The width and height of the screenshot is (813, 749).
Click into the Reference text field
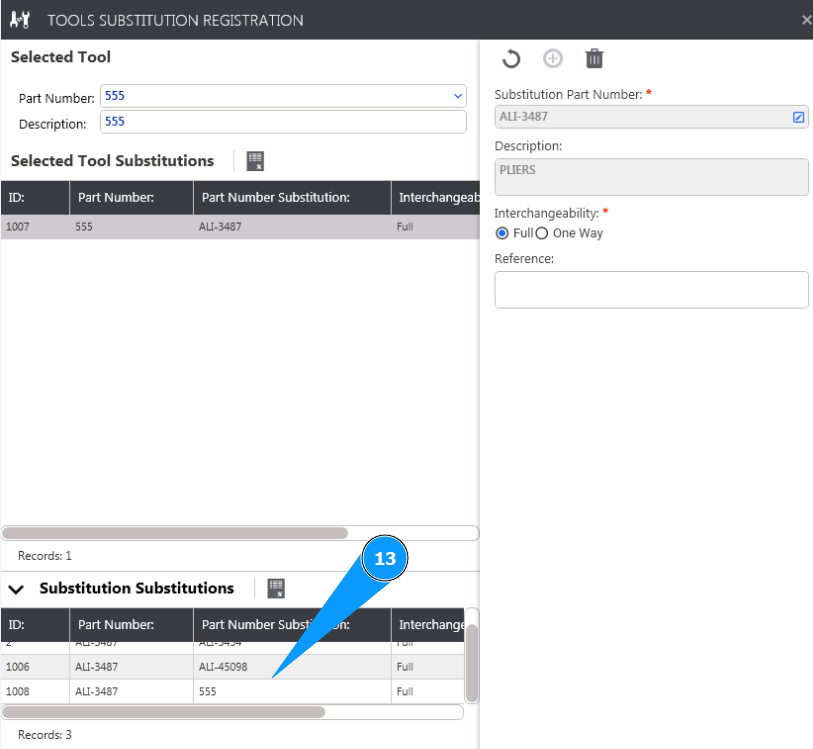pyautogui.click(x=651, y=290)
